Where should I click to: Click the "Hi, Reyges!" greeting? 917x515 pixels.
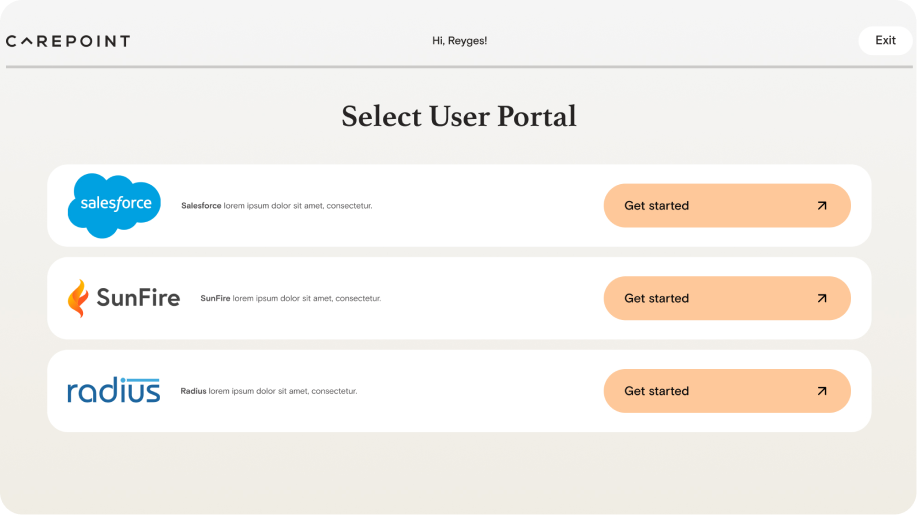click(x=459, y=41)
